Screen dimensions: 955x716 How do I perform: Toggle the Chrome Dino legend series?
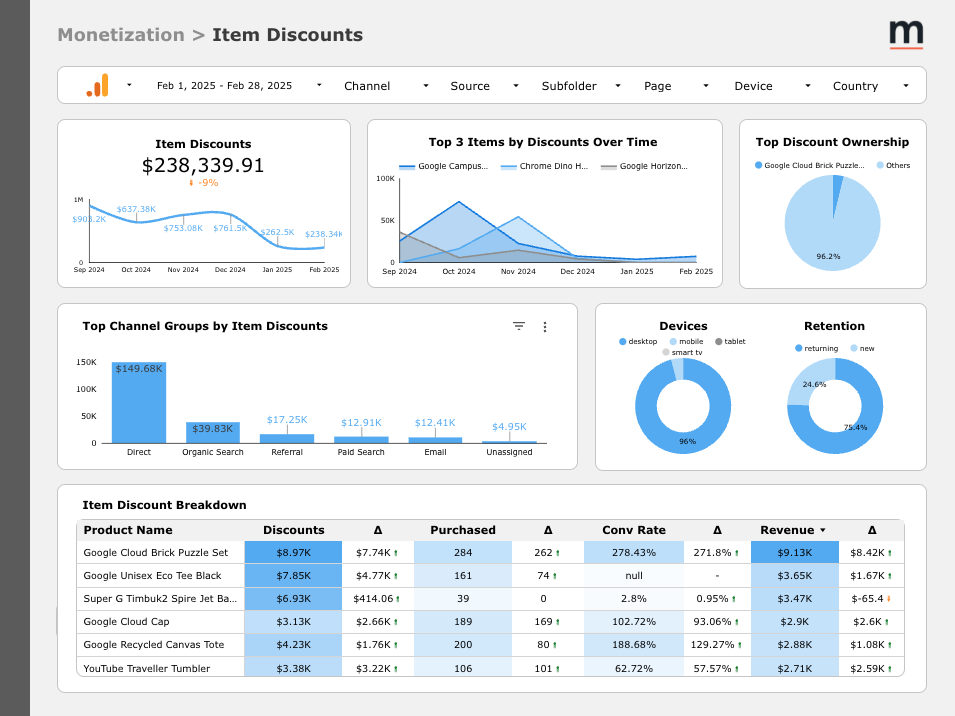pos(544,166)
